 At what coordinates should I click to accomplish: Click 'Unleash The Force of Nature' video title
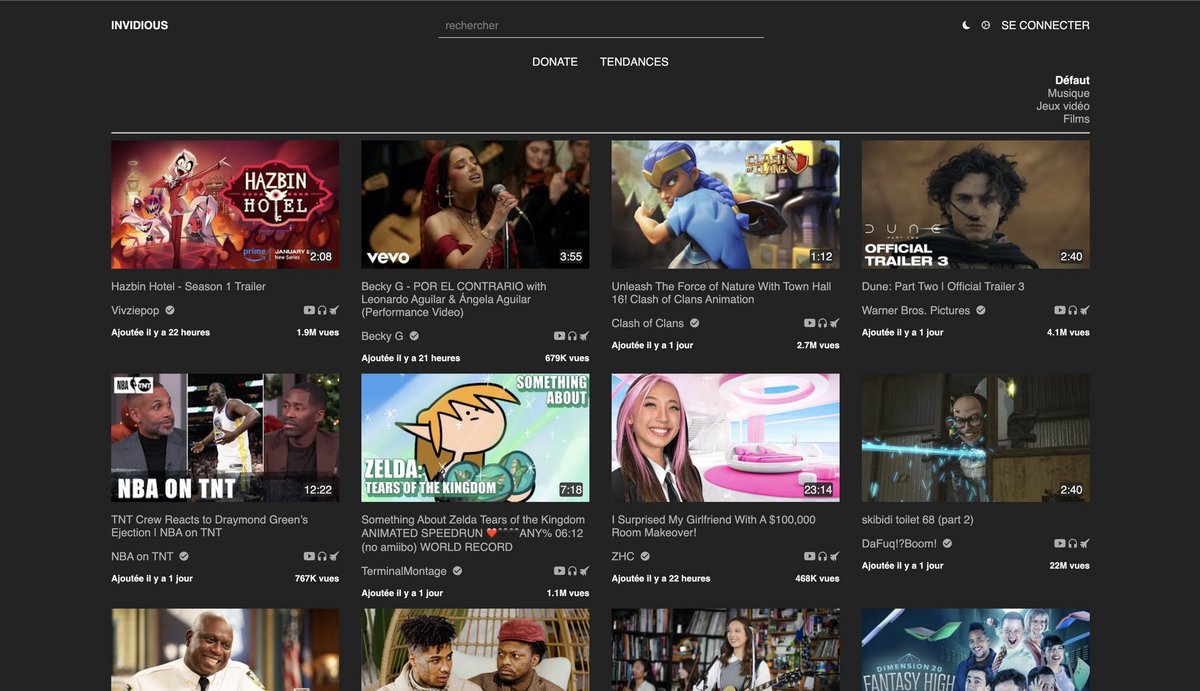point(721,293)
